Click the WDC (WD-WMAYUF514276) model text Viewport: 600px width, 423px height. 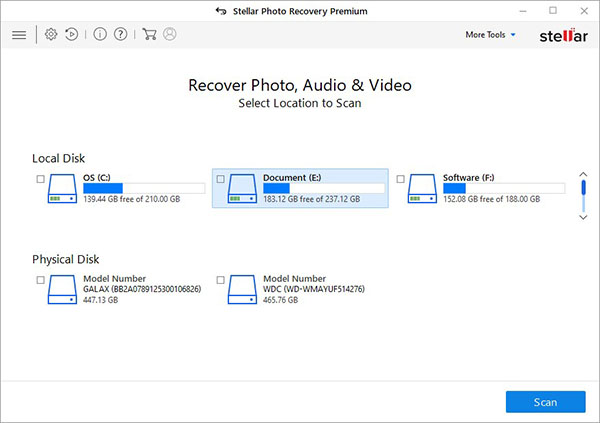[x=314, y=289]
